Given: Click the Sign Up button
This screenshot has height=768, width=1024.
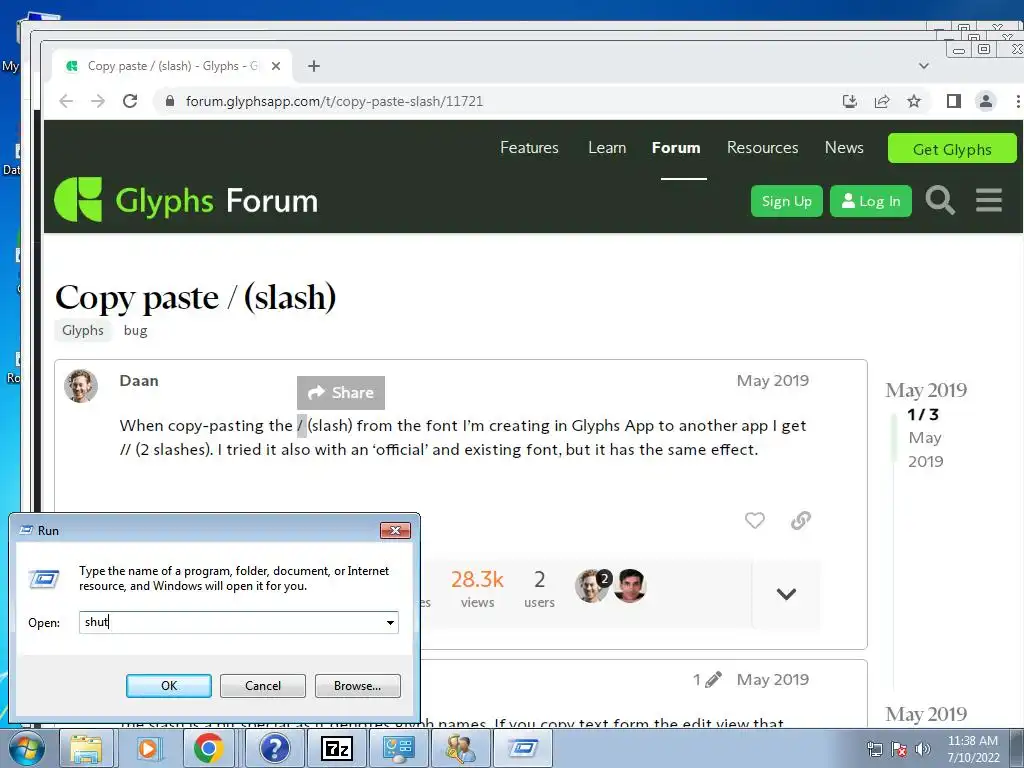Looking at the screenshot, I should click(x=786, y=201).
